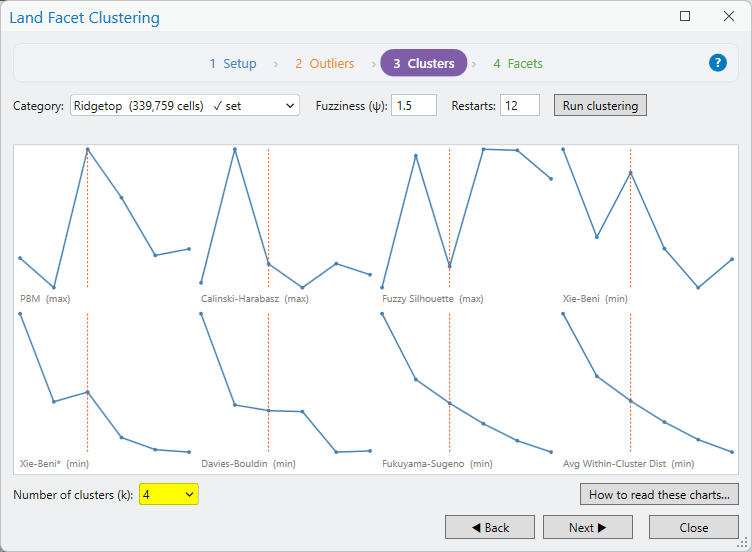
Task: Click the Calinski-Harabasz (max) chart
Action: (286, 225)
